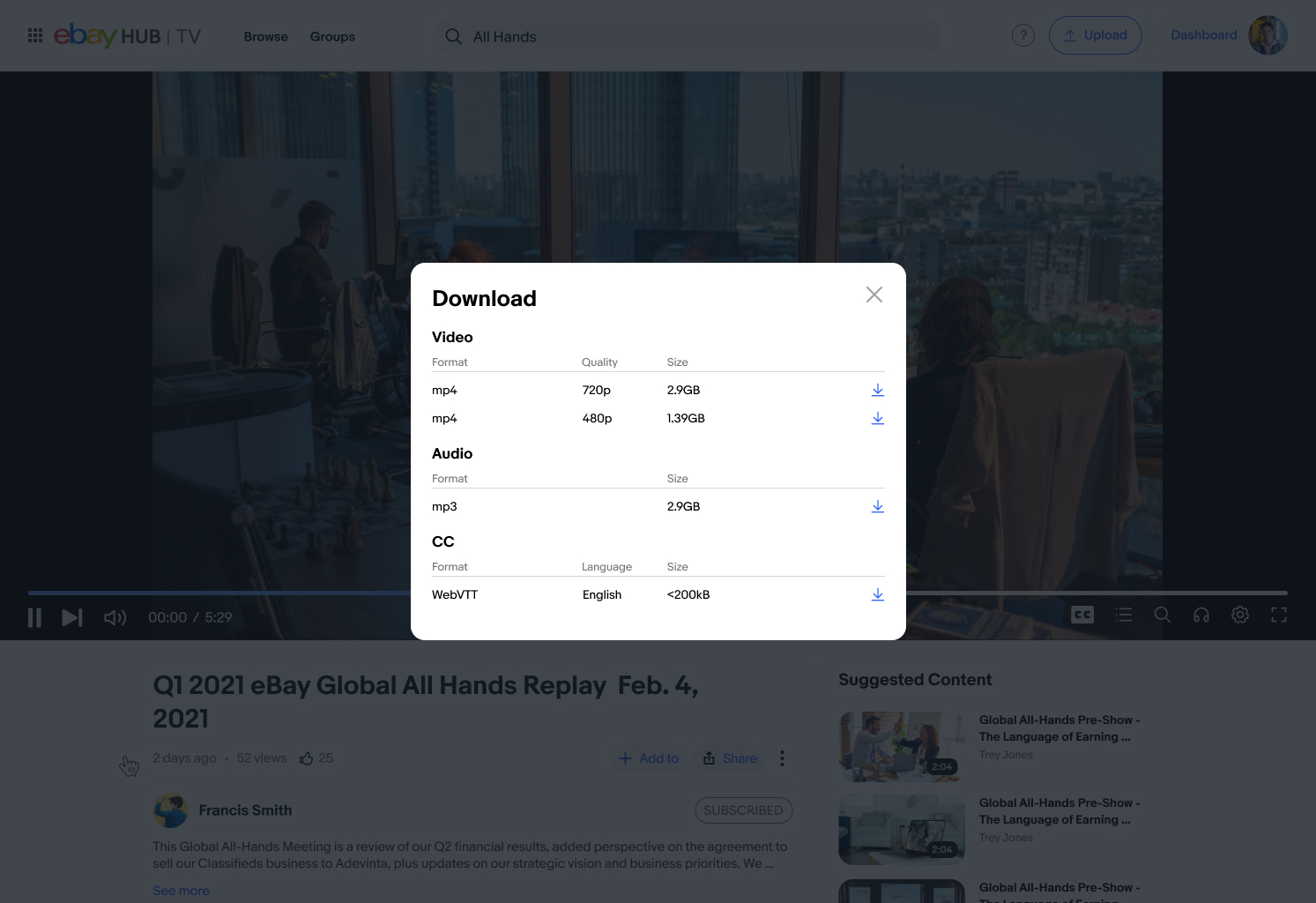Open Francis Smith's channel name

point(245,810)
